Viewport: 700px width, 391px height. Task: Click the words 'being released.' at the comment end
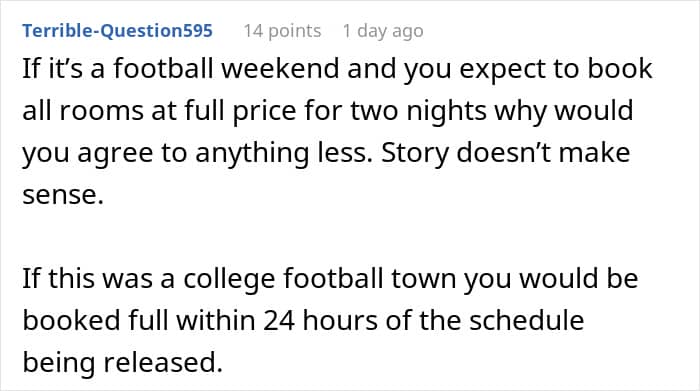(x=122, y=362)
